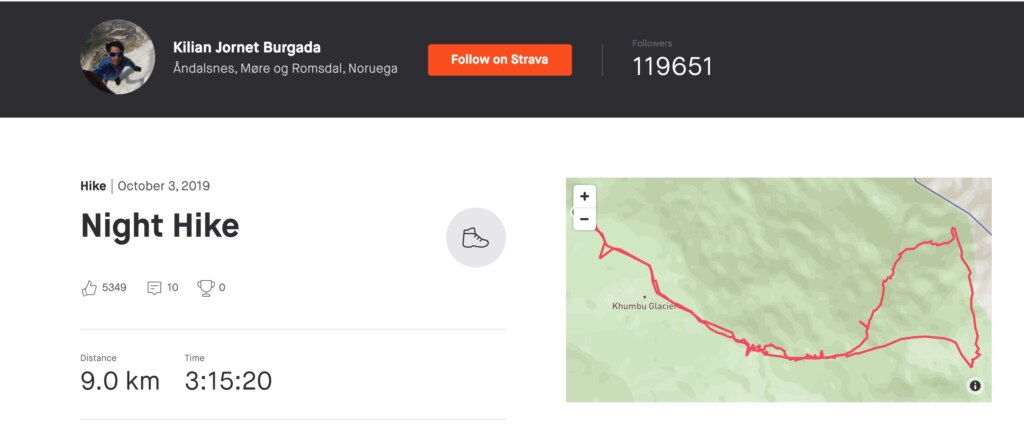Click the 3:15:20 time value
The image size is (1024, 436).
228,381
